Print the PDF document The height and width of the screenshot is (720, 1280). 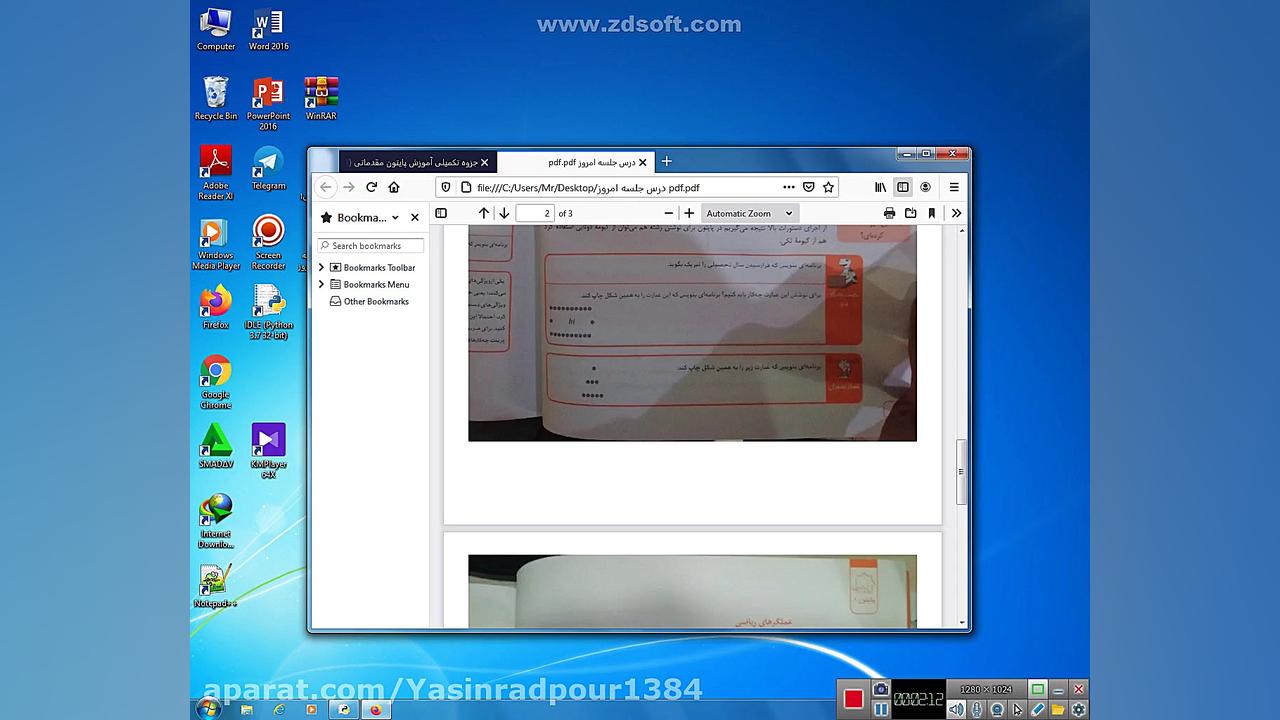(x=889, y=213)
